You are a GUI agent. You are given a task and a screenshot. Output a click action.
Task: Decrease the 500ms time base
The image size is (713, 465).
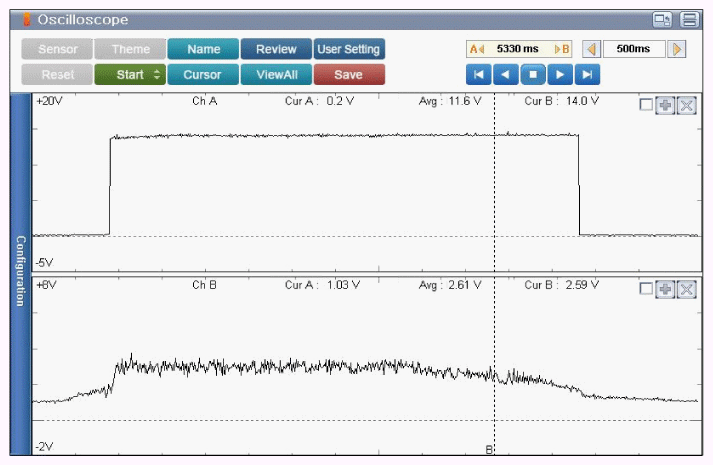click(591, 49)
